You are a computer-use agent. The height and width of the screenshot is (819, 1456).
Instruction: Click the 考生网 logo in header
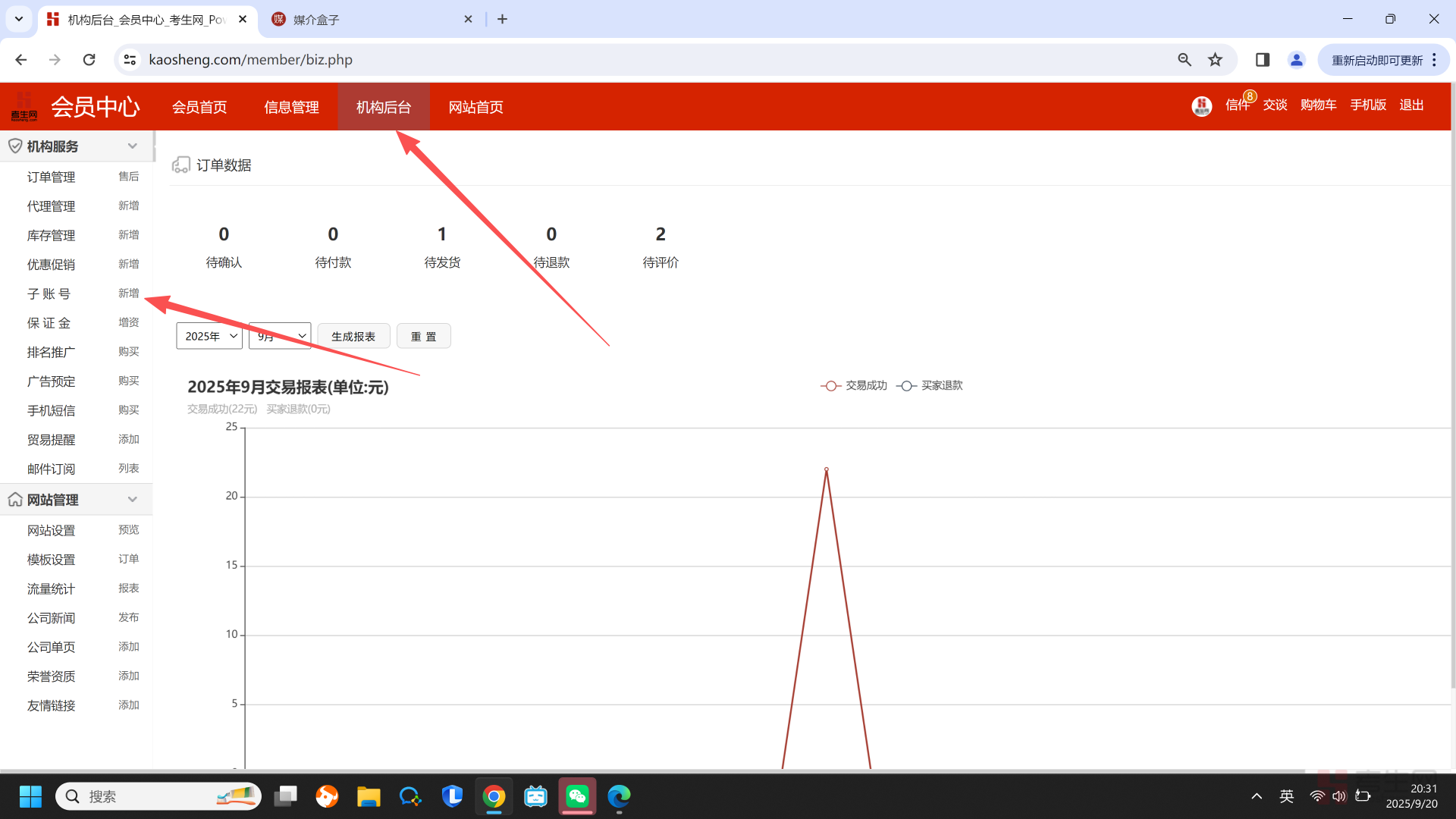click(24, 107)
